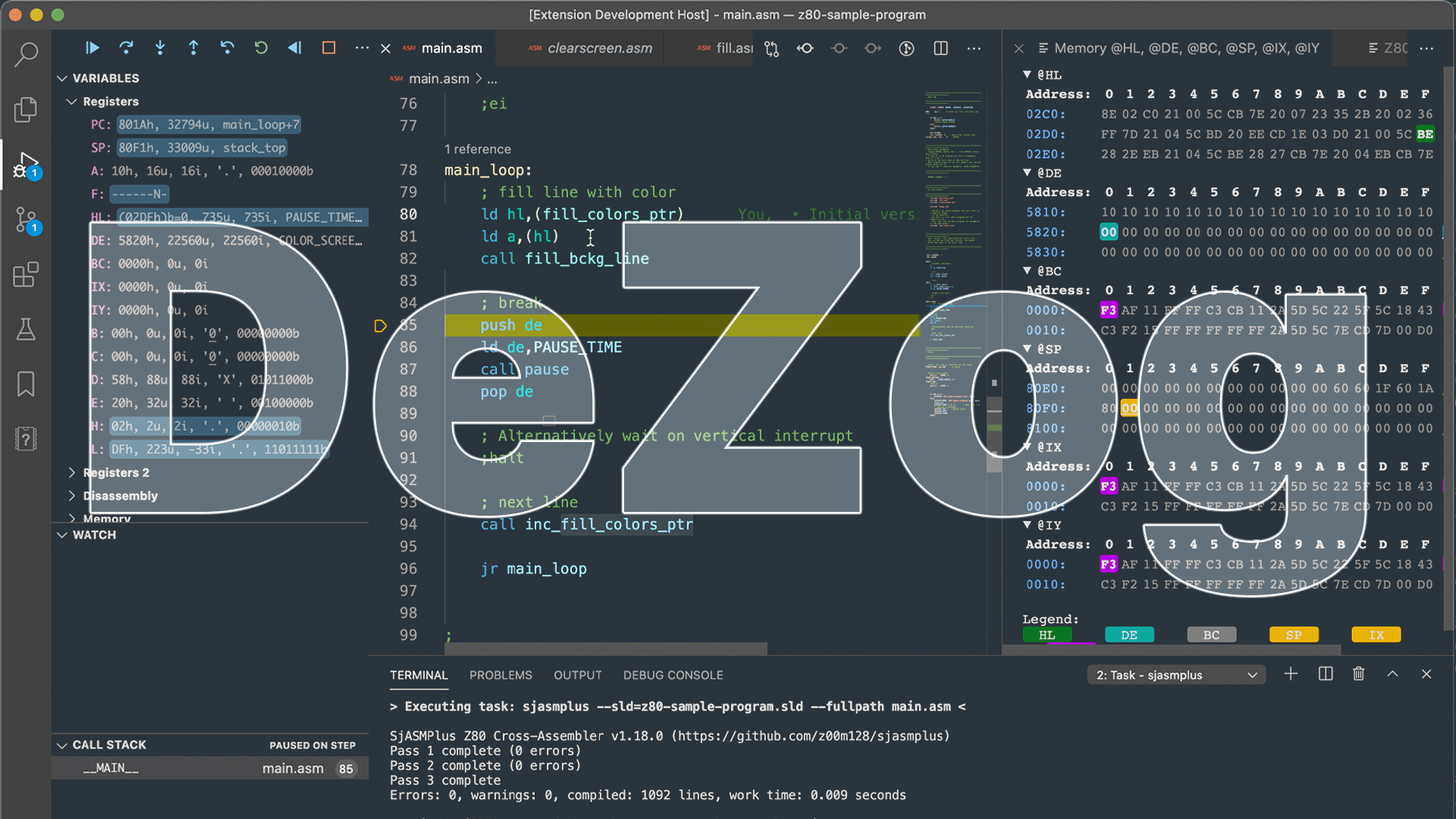The image size is (1456, 819).
Task: Open the help question-mark view
Action: [26, 438]
